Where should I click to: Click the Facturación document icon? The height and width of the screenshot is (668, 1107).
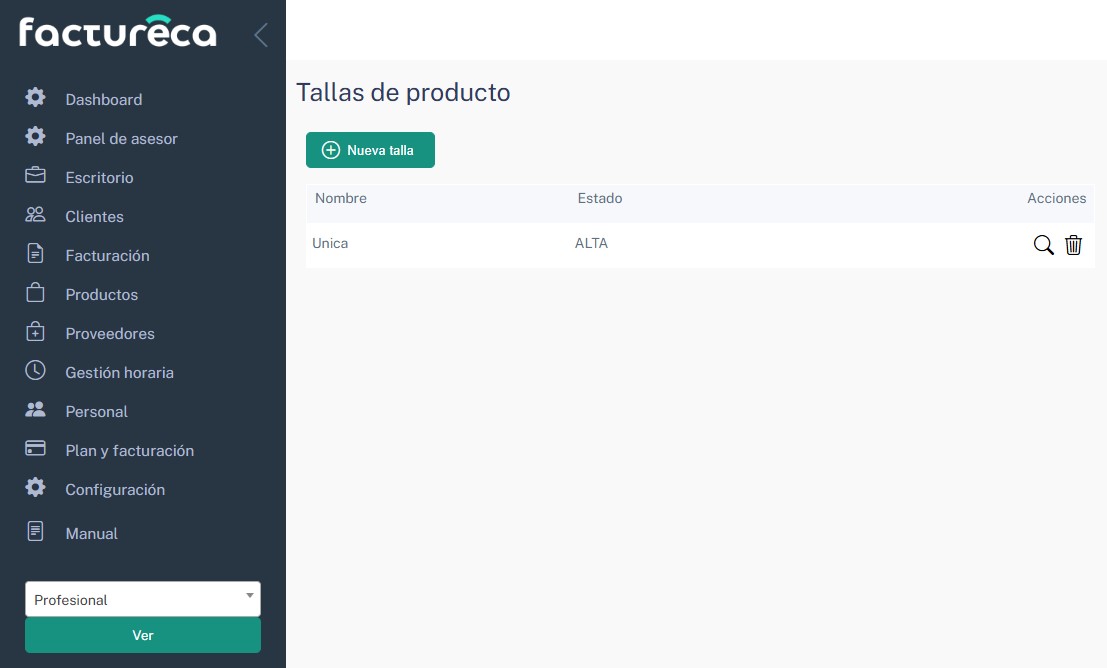tap(36, 254)
